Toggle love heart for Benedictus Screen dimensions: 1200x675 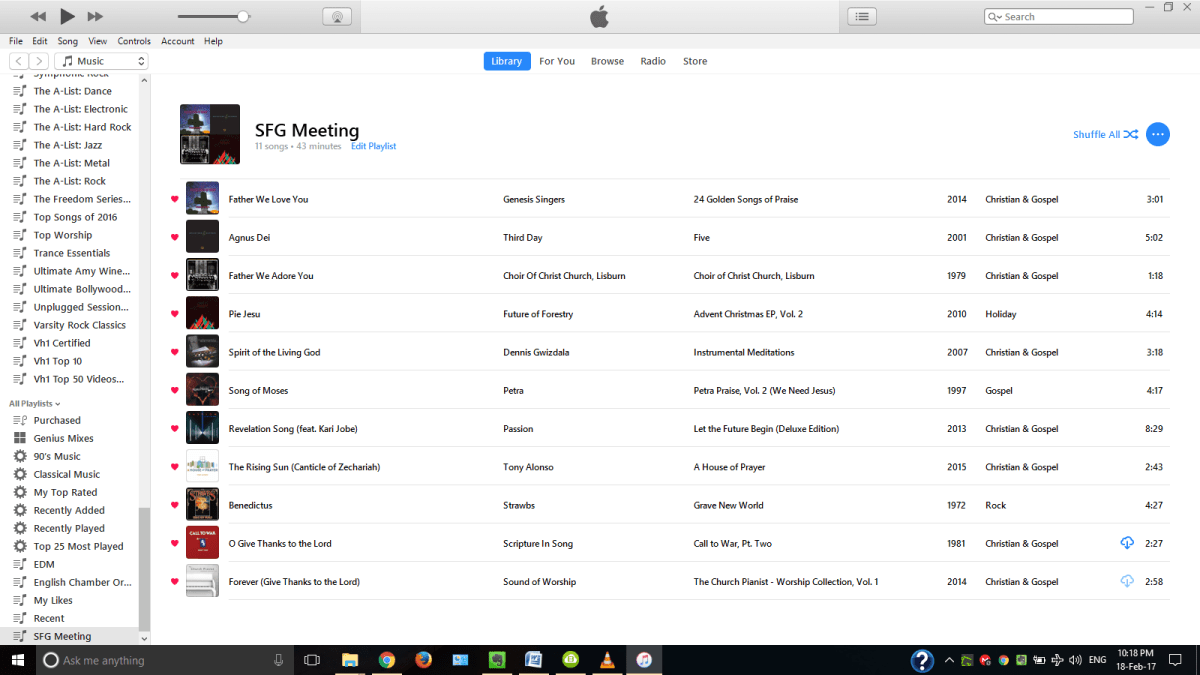174,505
